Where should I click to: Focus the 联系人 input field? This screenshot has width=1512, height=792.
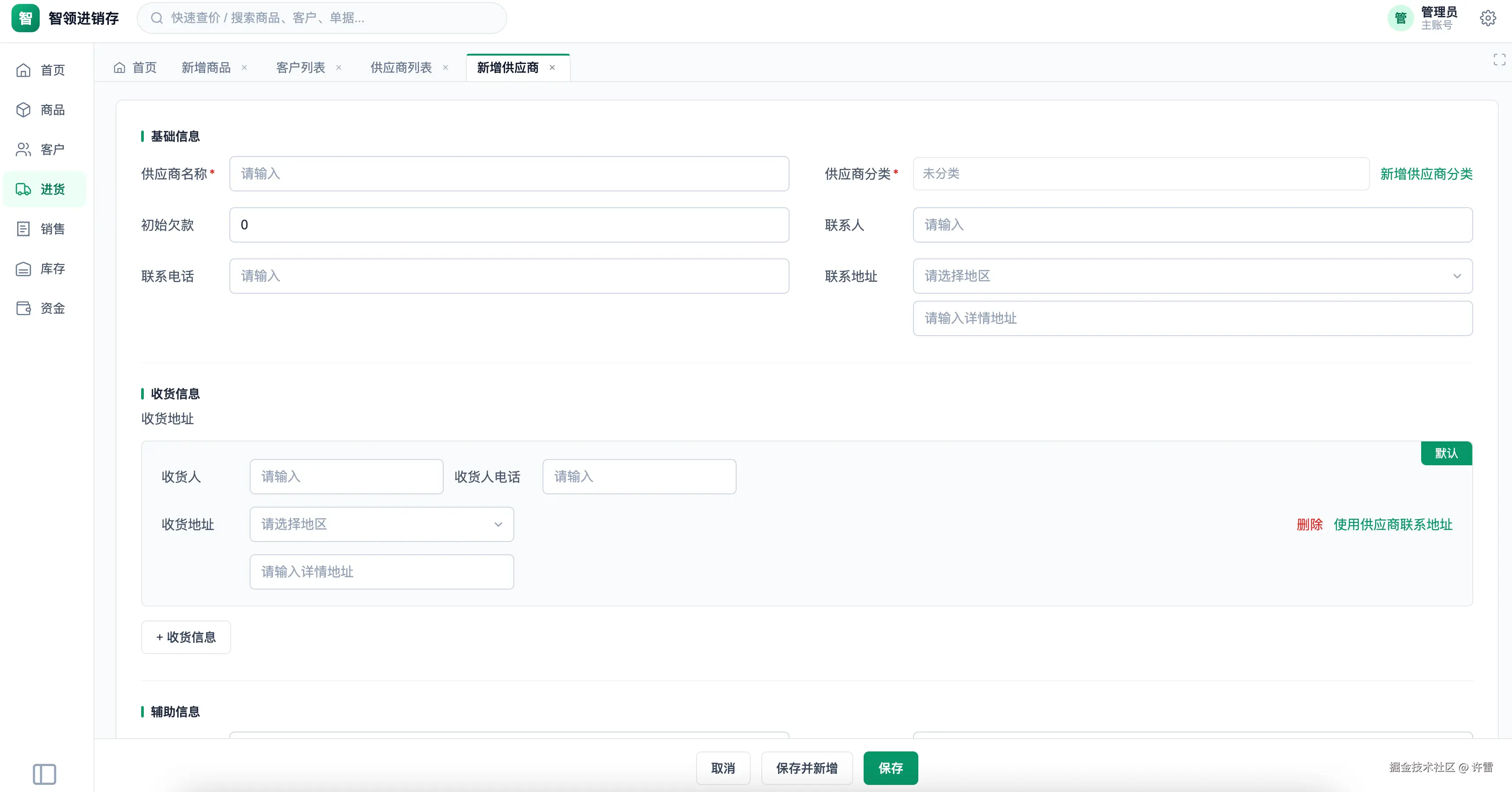pos(1192,225)
